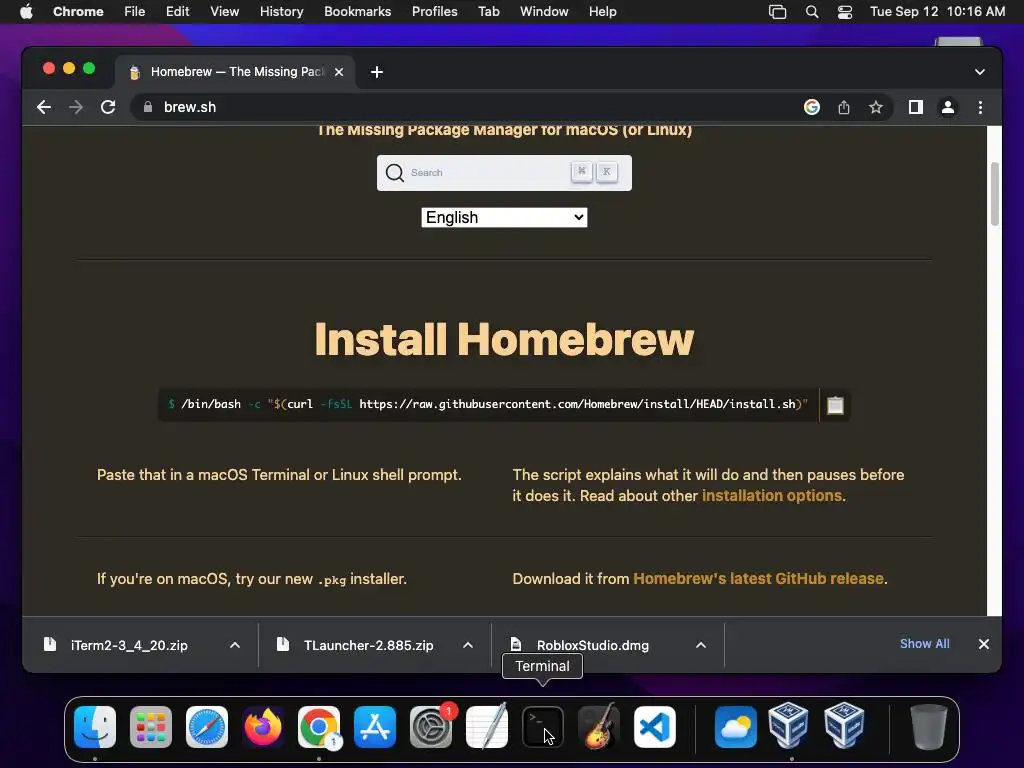Close the downloads bar
Screen dimensions: 1024x768
click(x=984, y=644)
